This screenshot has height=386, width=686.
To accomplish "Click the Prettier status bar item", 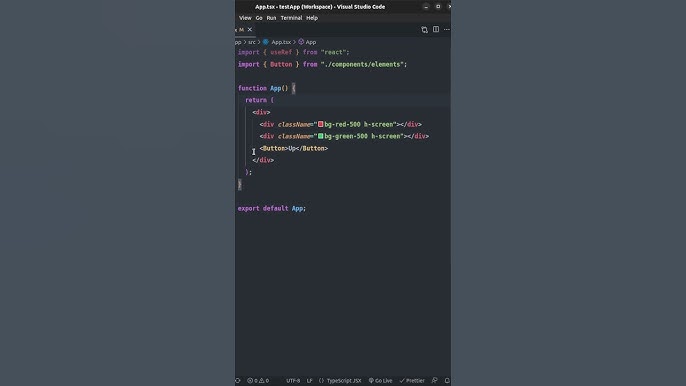I will tap(412, 381).
